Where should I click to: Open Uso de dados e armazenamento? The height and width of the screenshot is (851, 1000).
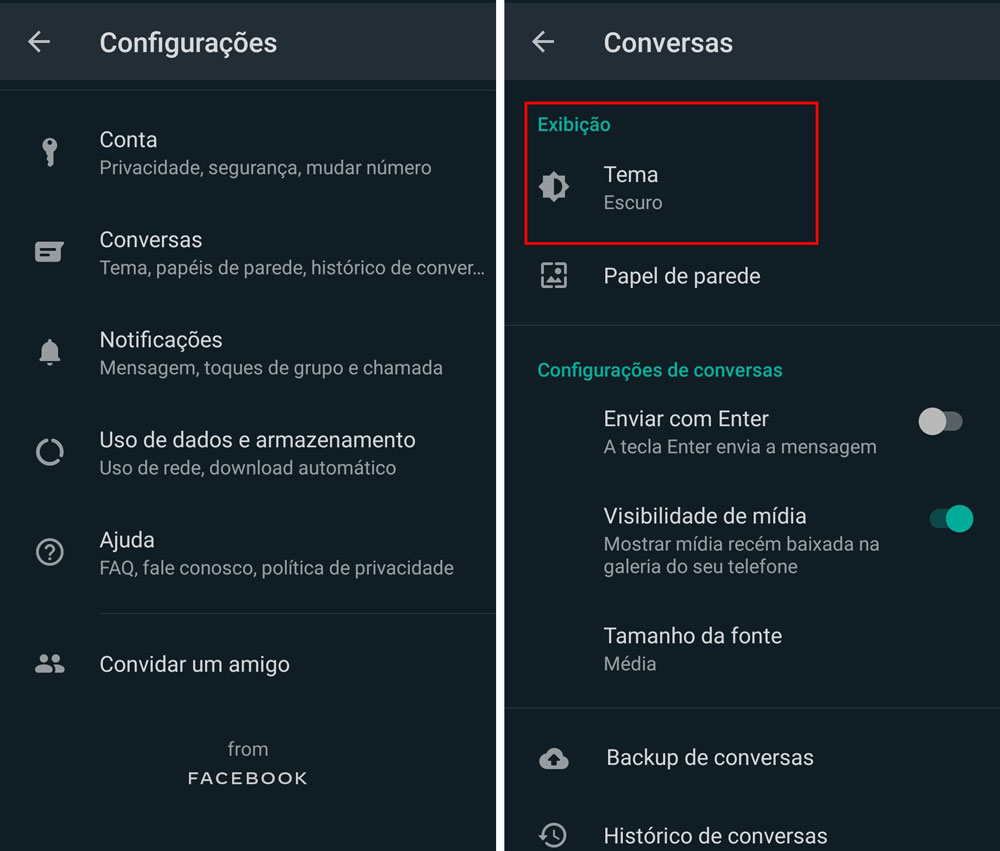click(248, 453)
